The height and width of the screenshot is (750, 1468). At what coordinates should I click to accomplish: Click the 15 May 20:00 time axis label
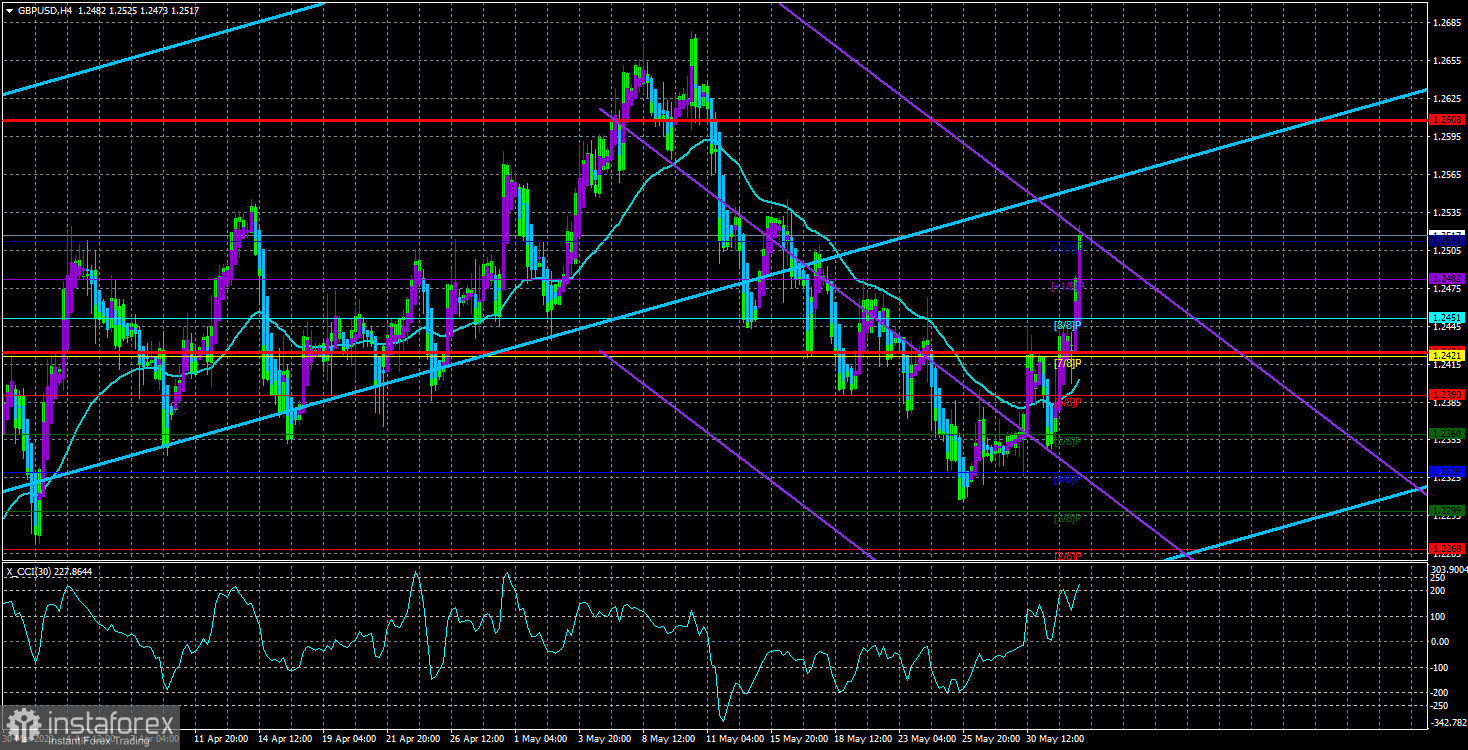coord(797,740)
